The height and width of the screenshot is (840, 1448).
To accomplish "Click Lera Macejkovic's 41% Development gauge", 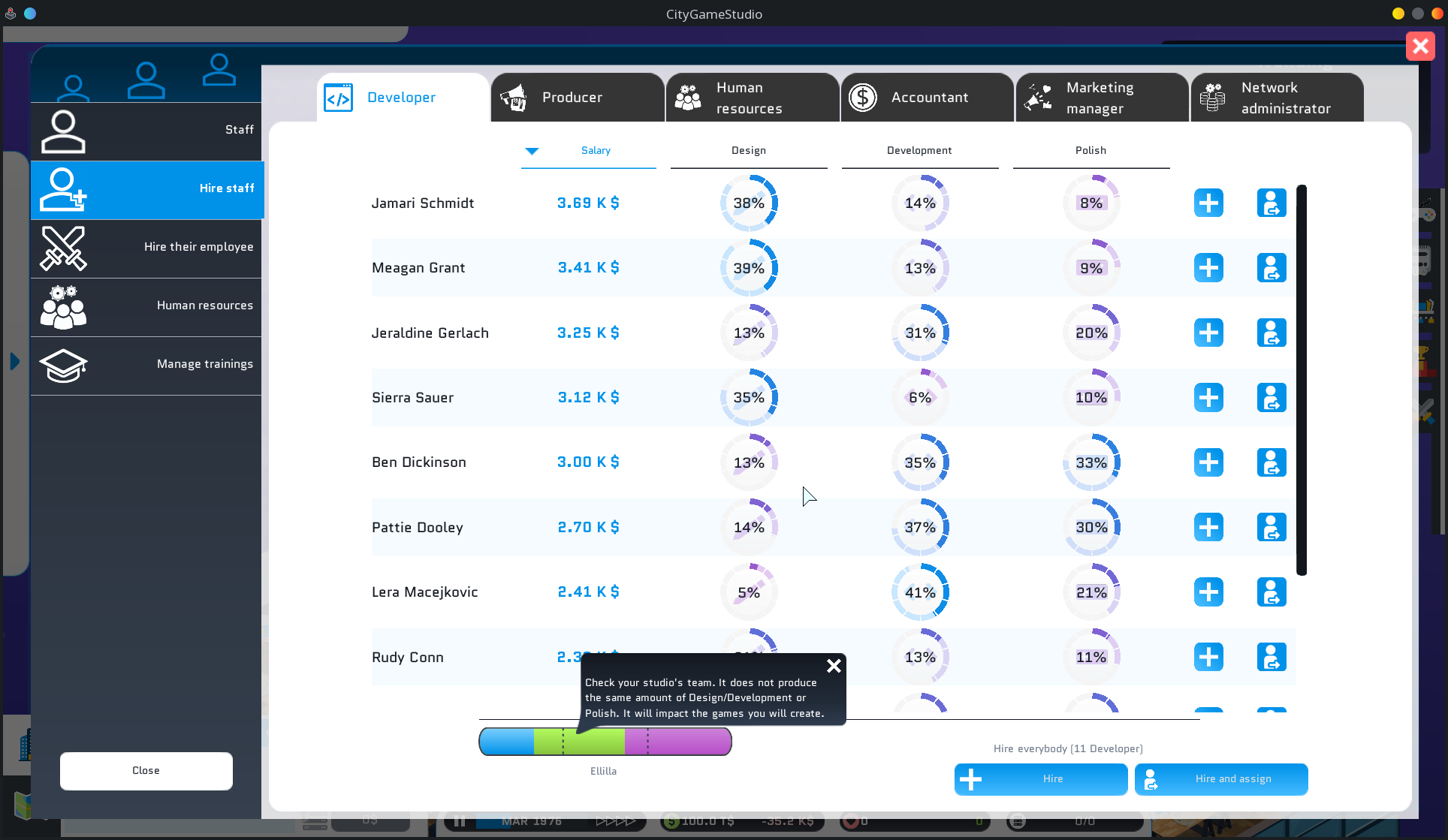I will pyautogui.click(x=920, y=592).
